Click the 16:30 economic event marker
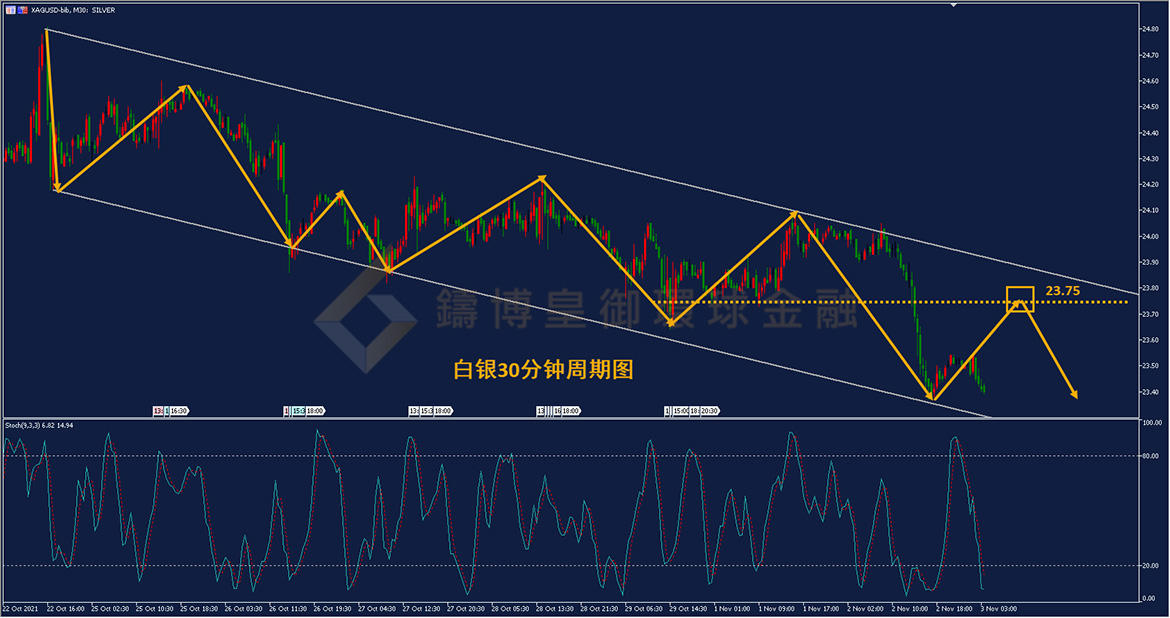The image size is (1170, 618). [178, 411]
